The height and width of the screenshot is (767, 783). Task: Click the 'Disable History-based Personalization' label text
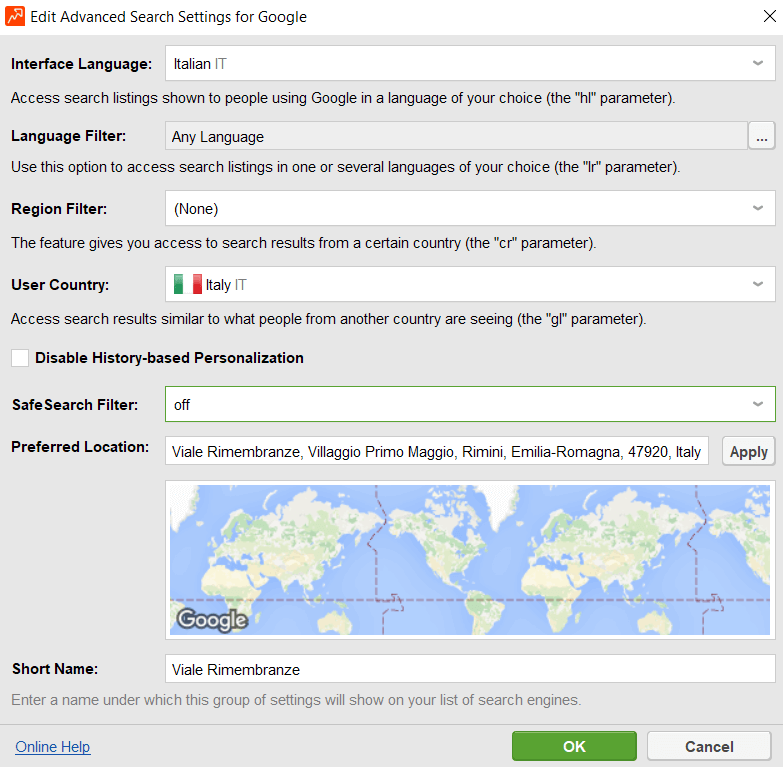pyautogui.click(x=169, y=358)
